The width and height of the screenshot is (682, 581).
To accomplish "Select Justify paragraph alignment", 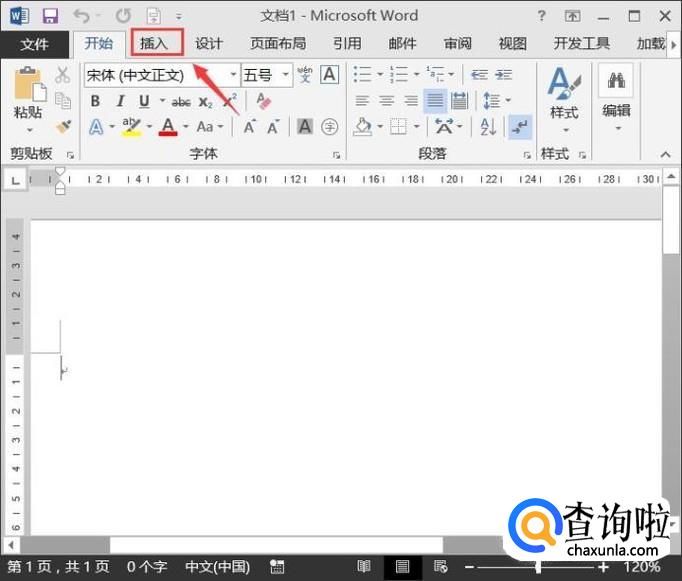I will click(435, 101).
